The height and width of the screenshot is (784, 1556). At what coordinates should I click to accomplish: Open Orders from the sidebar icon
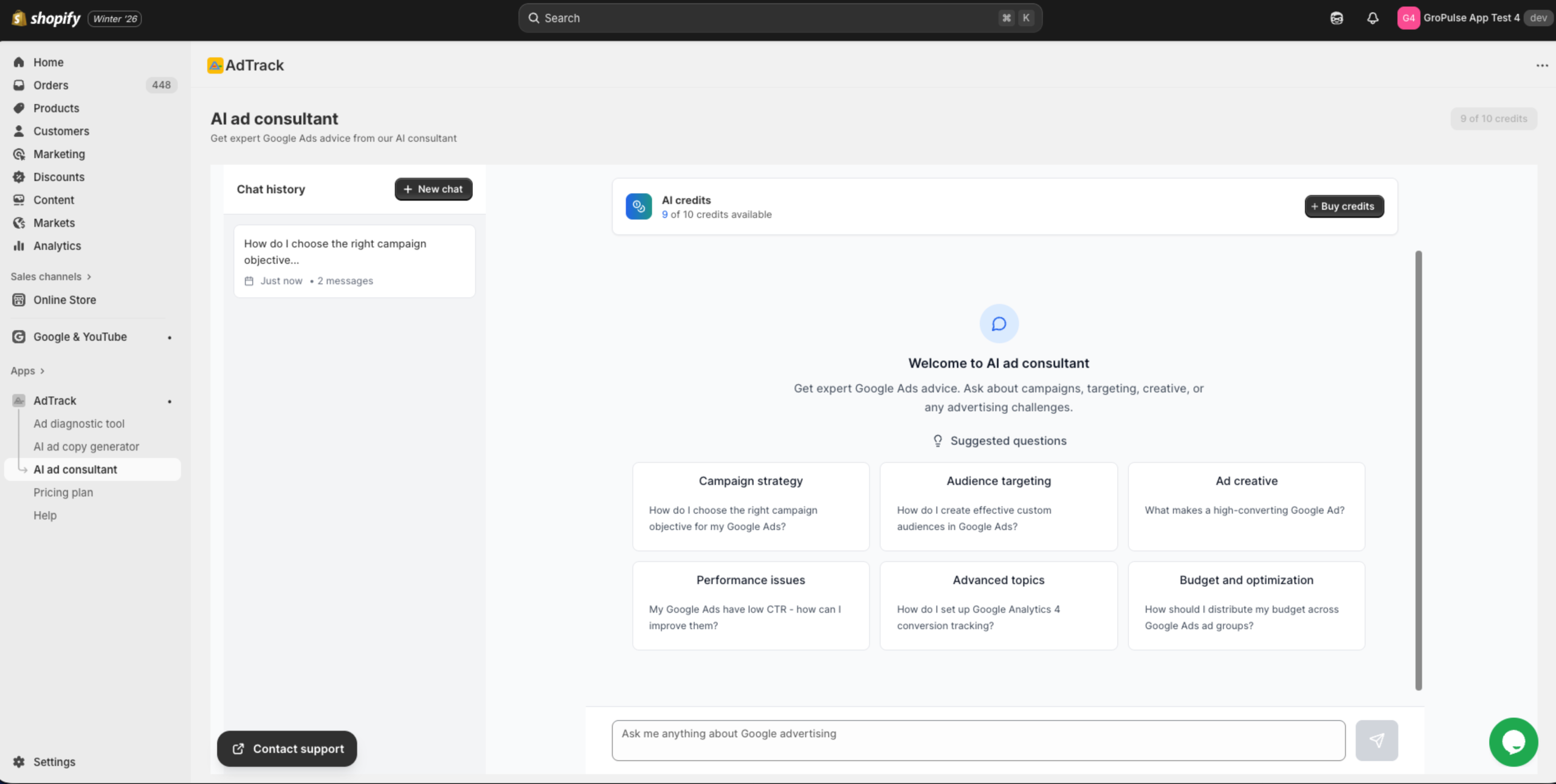(x=19, y=85)
